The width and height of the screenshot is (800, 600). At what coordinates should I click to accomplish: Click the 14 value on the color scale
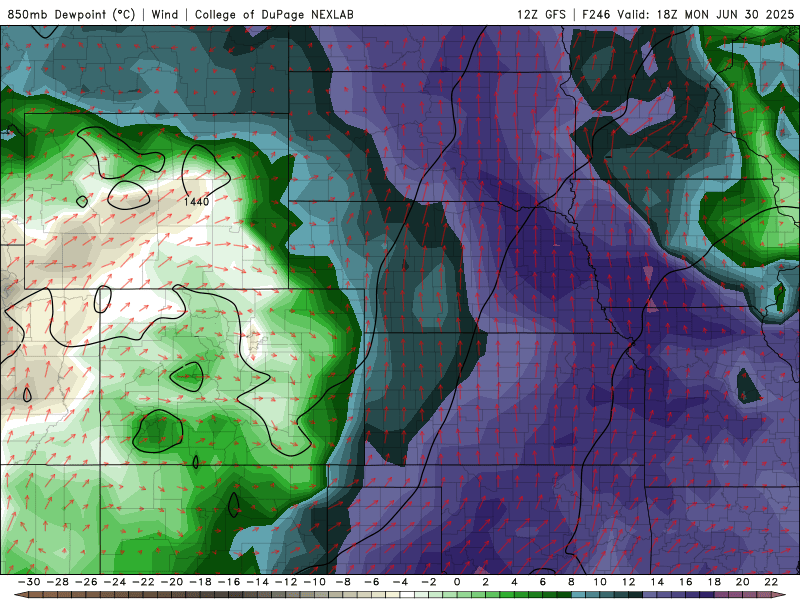tap(657, 582)
